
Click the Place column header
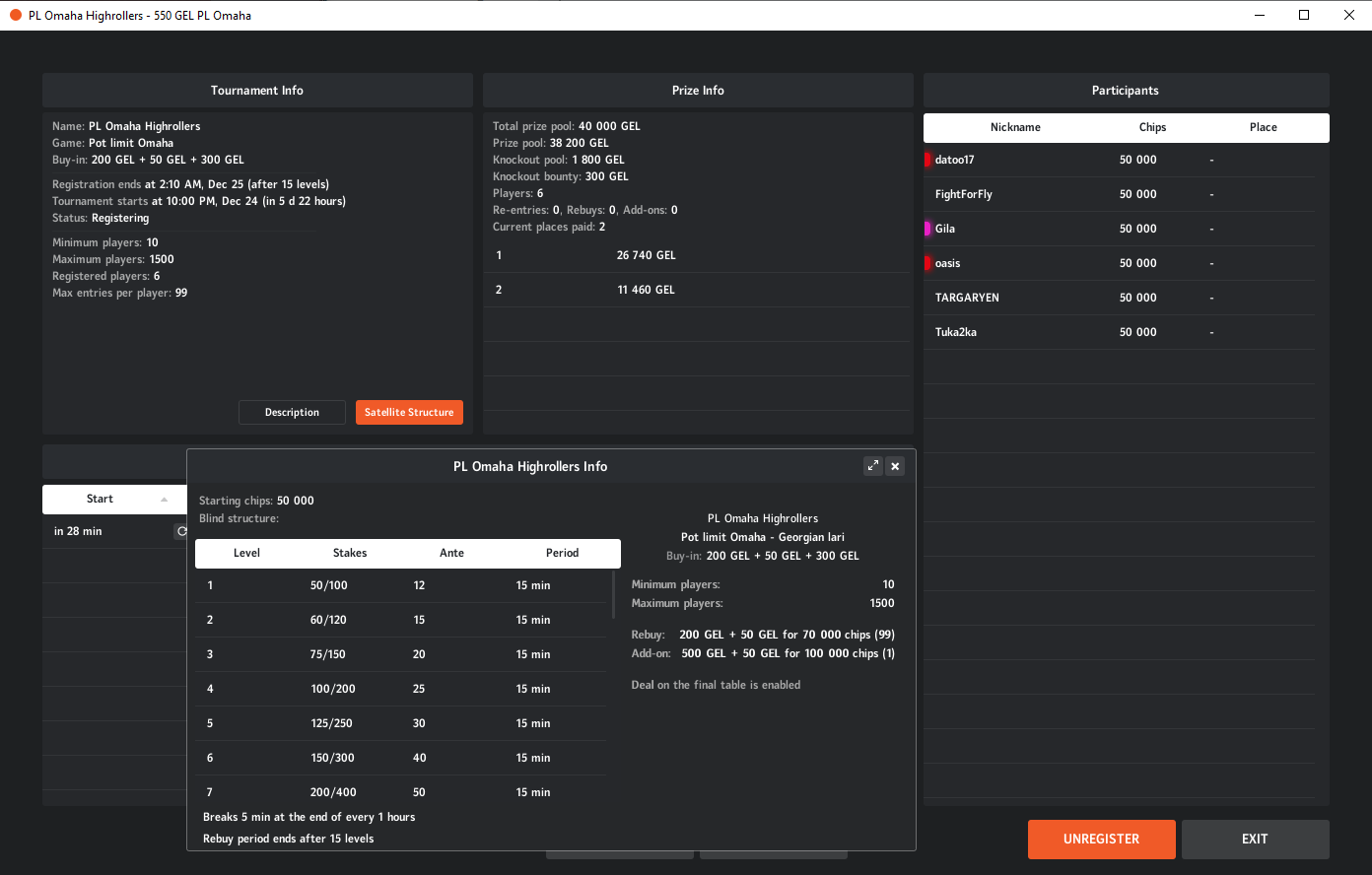tap(1263, 127)
